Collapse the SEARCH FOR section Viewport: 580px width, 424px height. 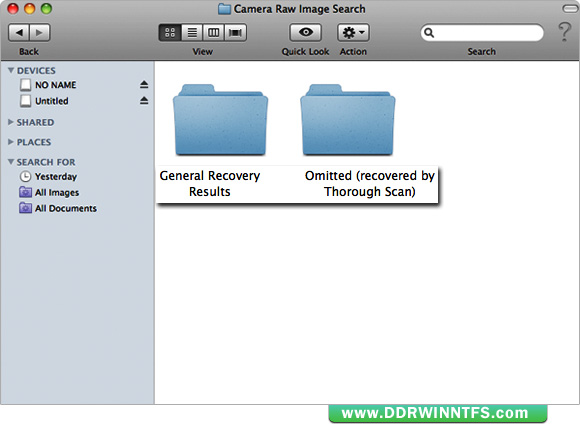pos(11,162)
